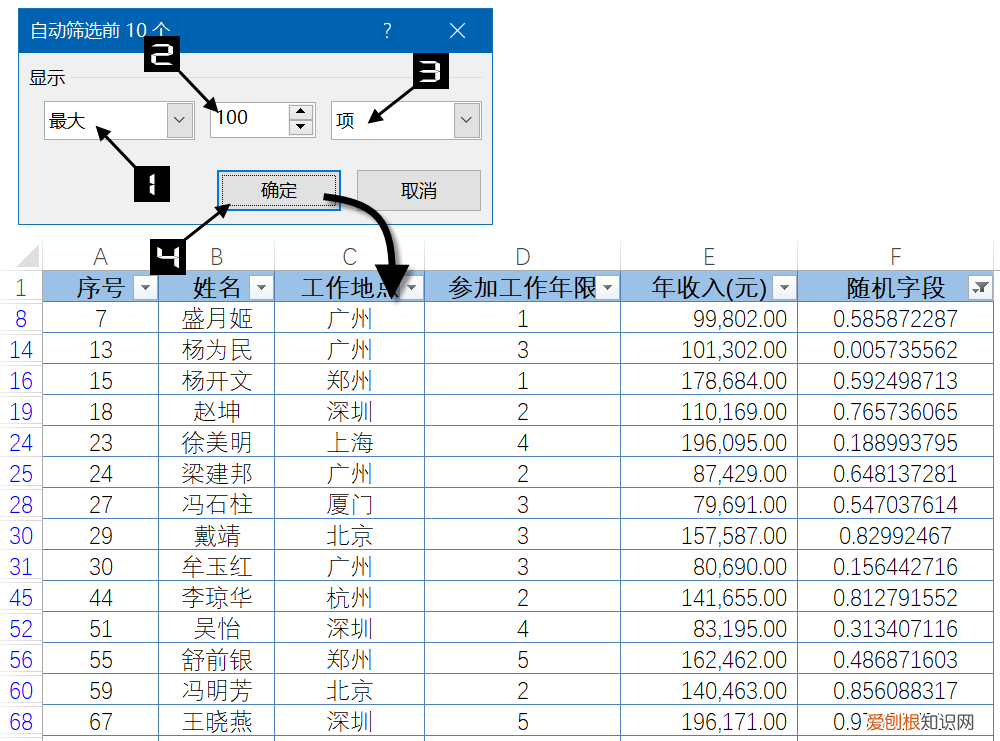Viewport: 1000px width, 741px height.
Task: Click the help question mark in the dialog
Action: point(387,31)
